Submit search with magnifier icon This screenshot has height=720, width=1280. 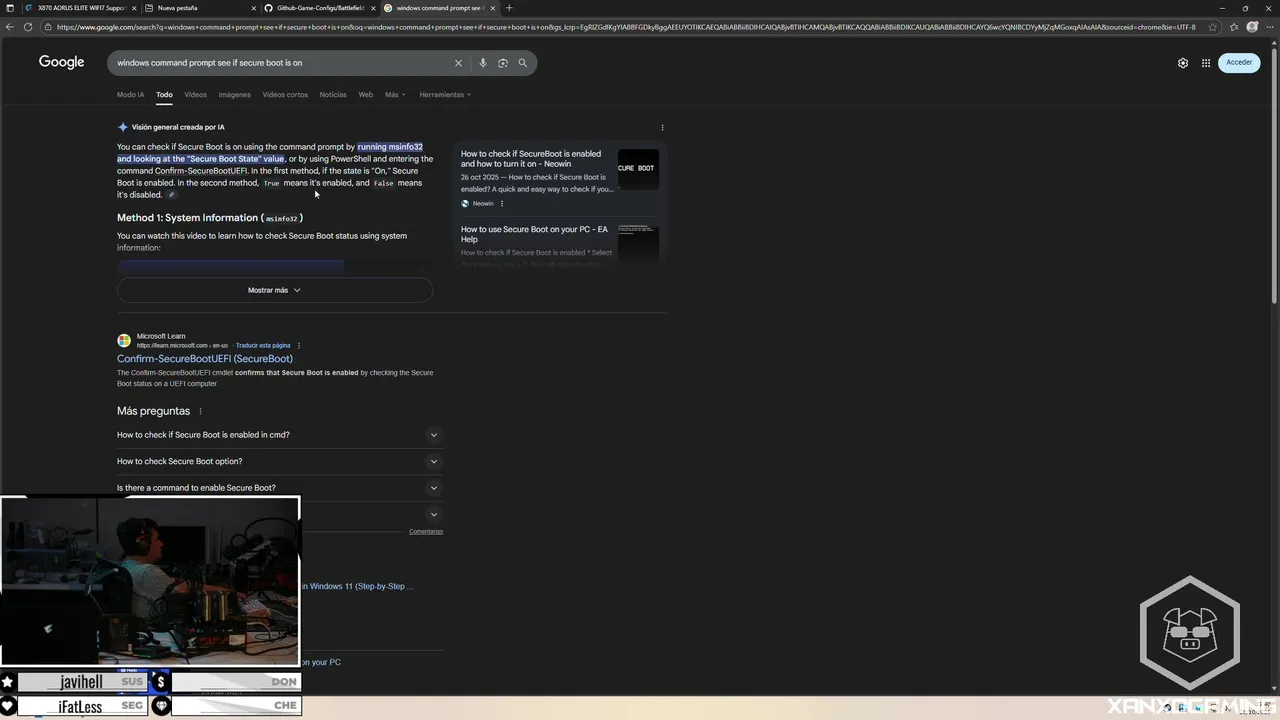tap(522, 63)
